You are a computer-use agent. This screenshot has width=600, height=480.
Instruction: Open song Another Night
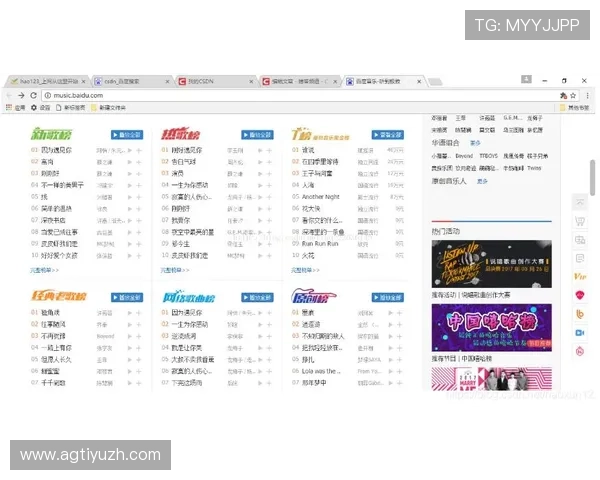coord(321,197)
